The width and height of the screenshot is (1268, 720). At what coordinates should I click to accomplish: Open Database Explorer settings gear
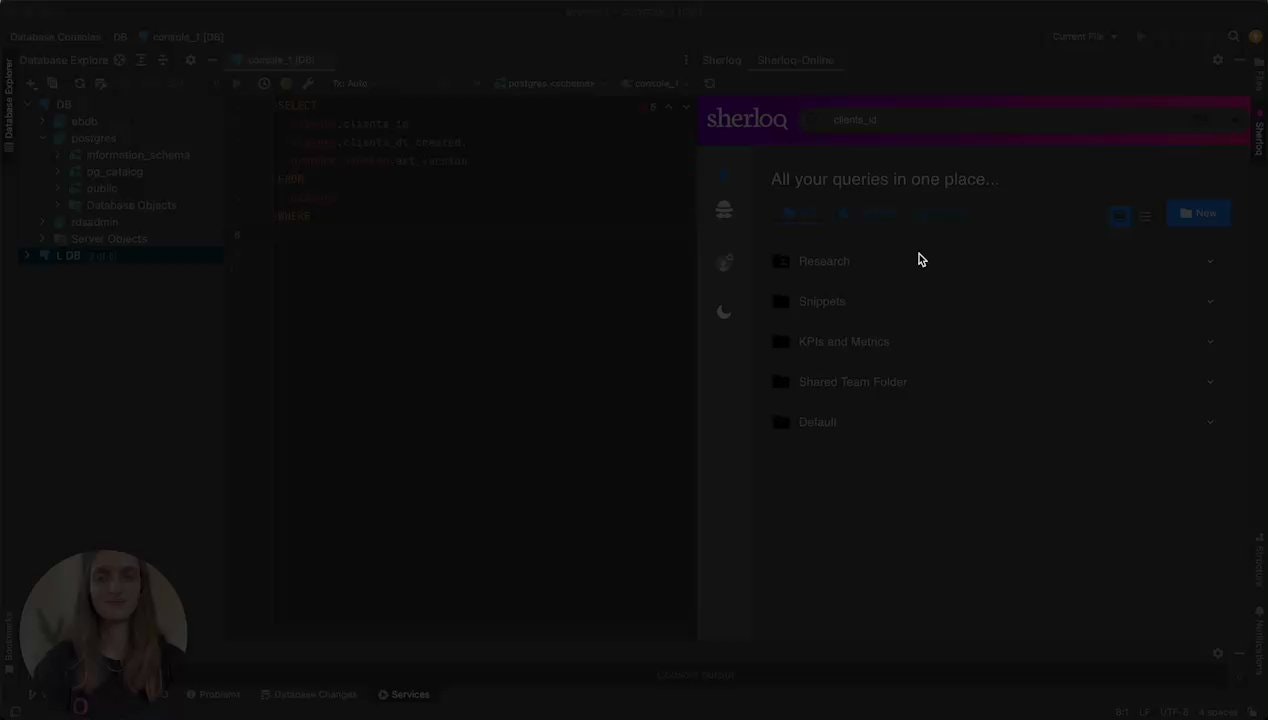(x=190, y=60)
